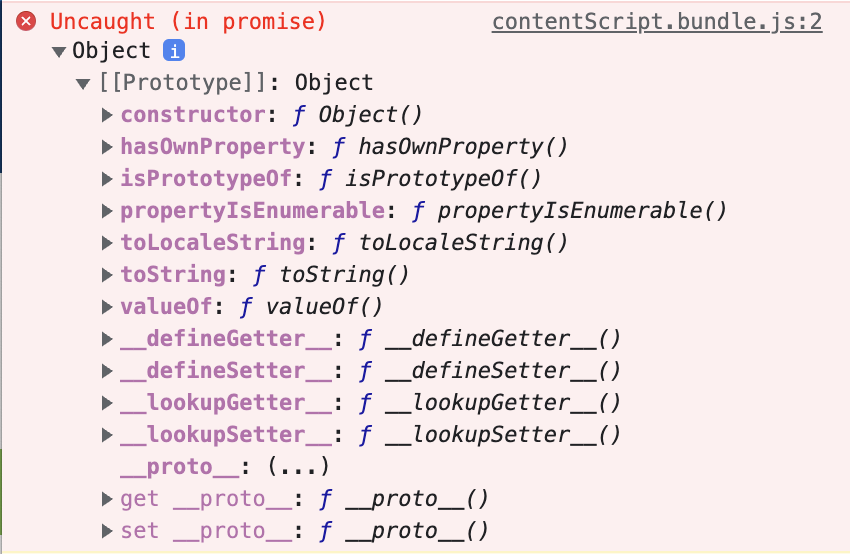This screenshot has width=850, height=554.
Task: Collapse the [[Prototype]] node
Action: pos(83,84)
